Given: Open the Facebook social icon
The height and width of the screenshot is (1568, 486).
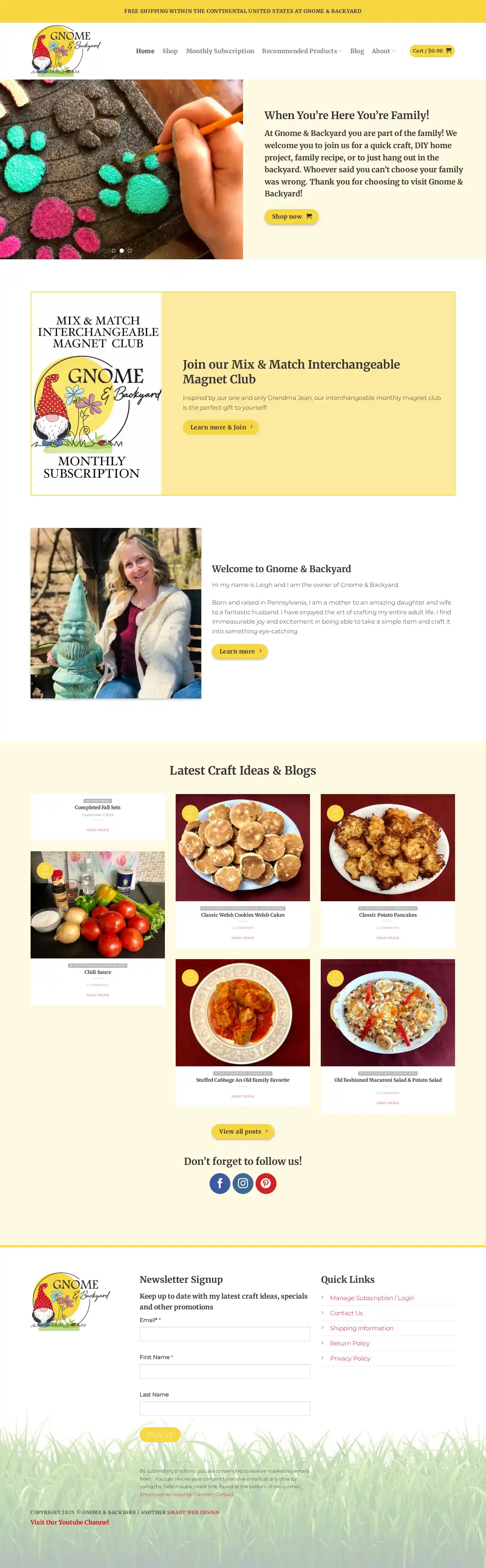Looking at the screenshot, I should point(220,1183).
